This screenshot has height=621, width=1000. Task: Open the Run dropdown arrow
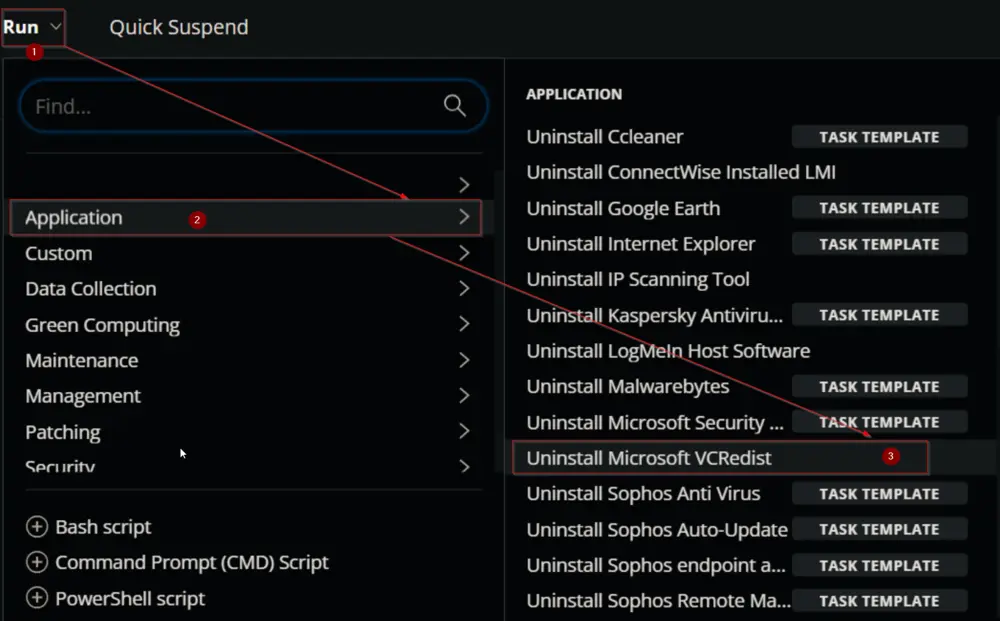[x=55, y=27]
